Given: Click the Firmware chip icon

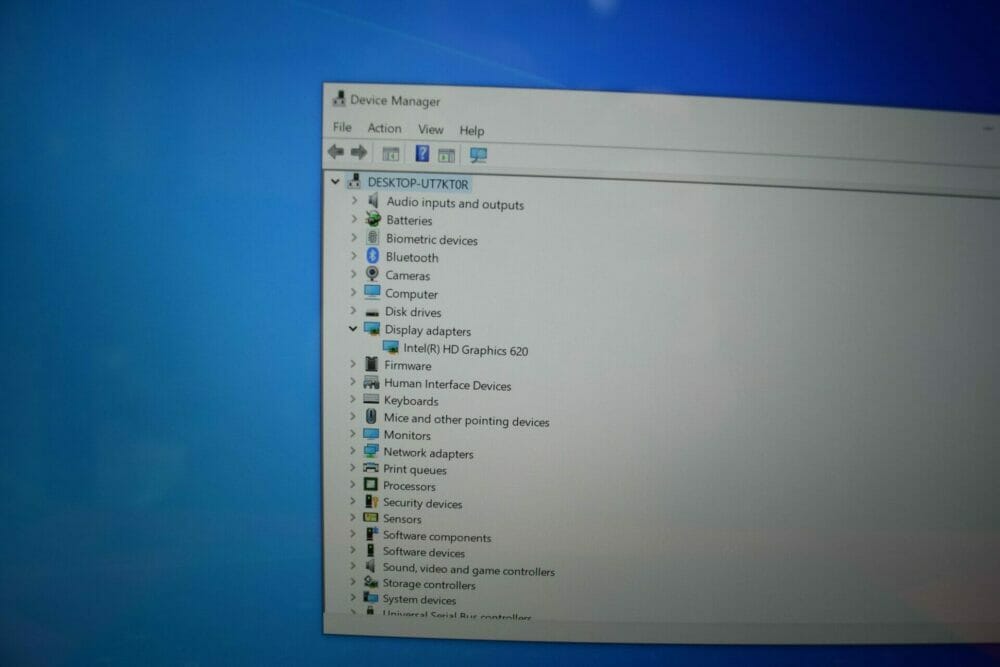Looking at the screenshot, I should click(372, 364).
